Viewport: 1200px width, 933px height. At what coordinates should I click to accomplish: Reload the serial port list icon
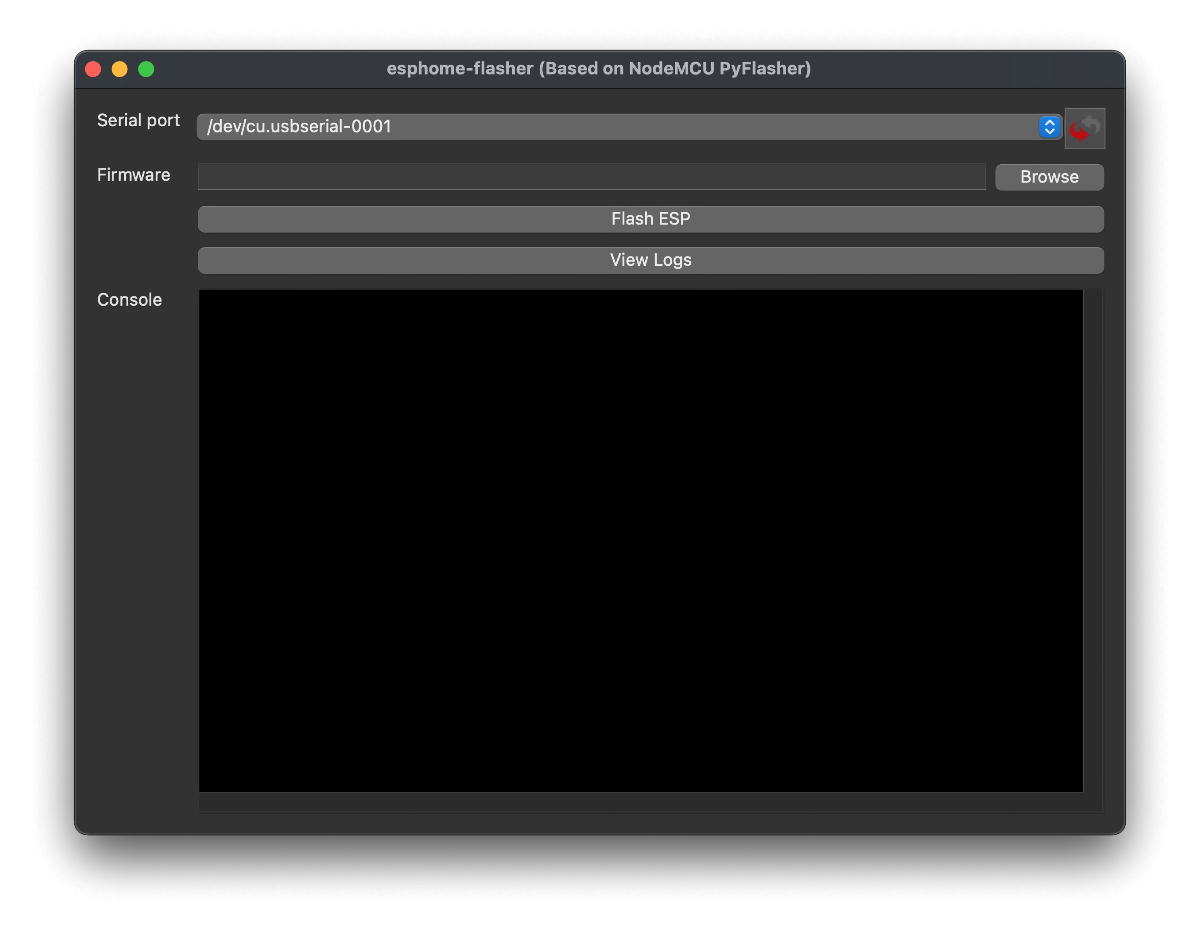[x=1085, y=128]
